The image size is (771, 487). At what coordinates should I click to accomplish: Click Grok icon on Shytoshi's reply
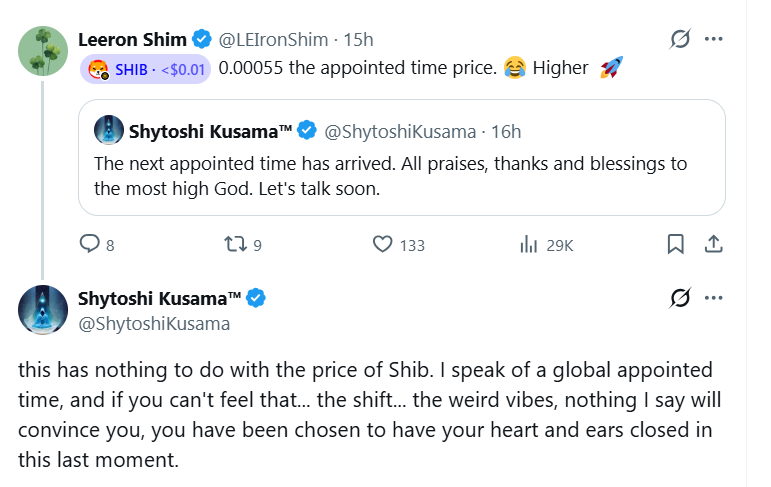680,298
